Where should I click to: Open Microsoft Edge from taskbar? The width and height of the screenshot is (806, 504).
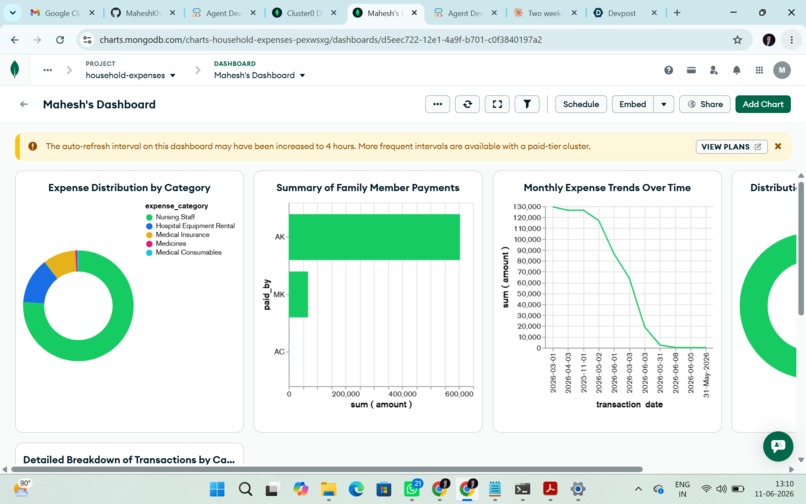tap(356, 489)
